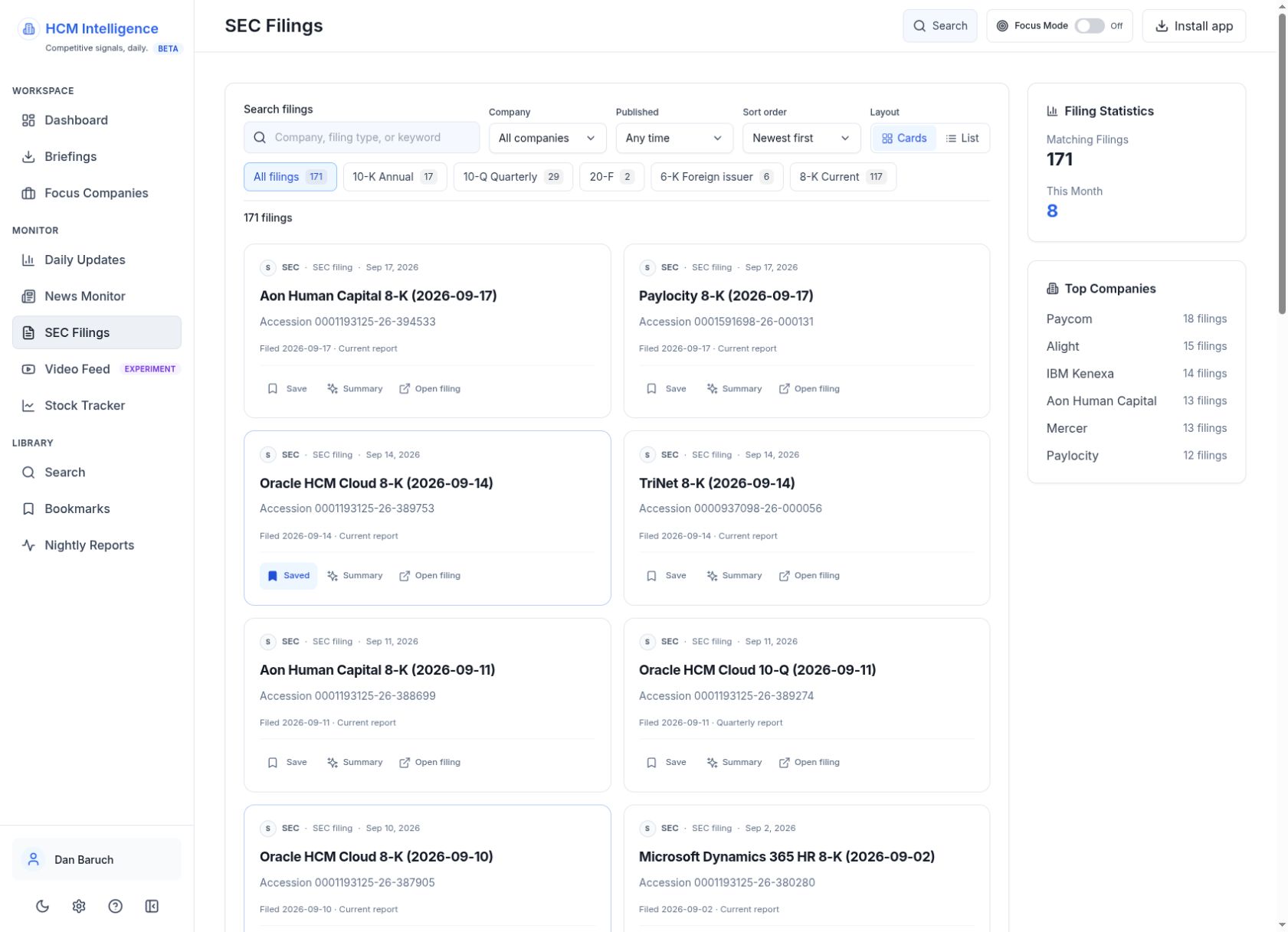Open Daily Updates page
The image size is (1288, 932).
click(x=97, y=260)
